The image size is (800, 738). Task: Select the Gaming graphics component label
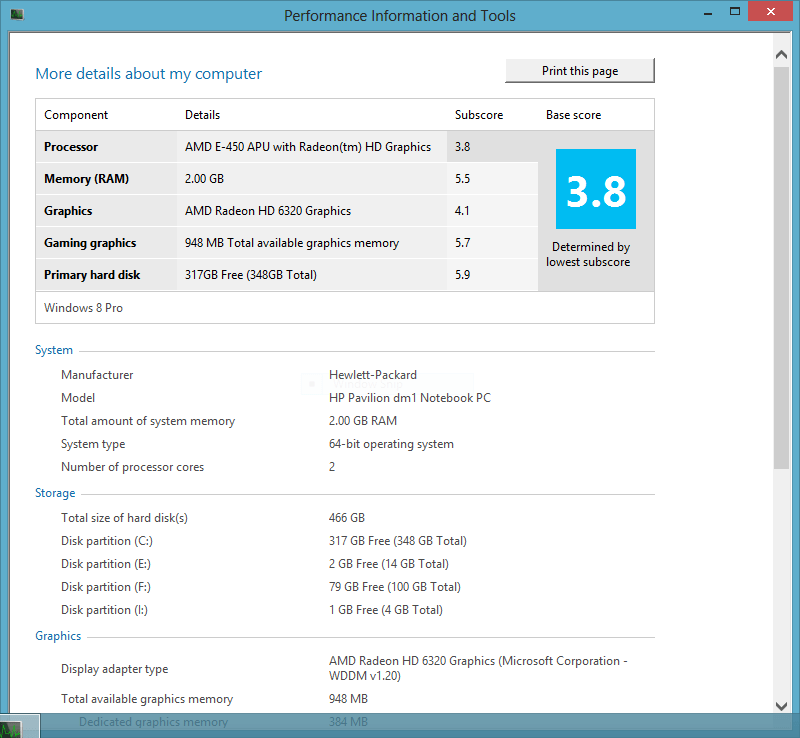pyautogui.click(x=90, y=243)
